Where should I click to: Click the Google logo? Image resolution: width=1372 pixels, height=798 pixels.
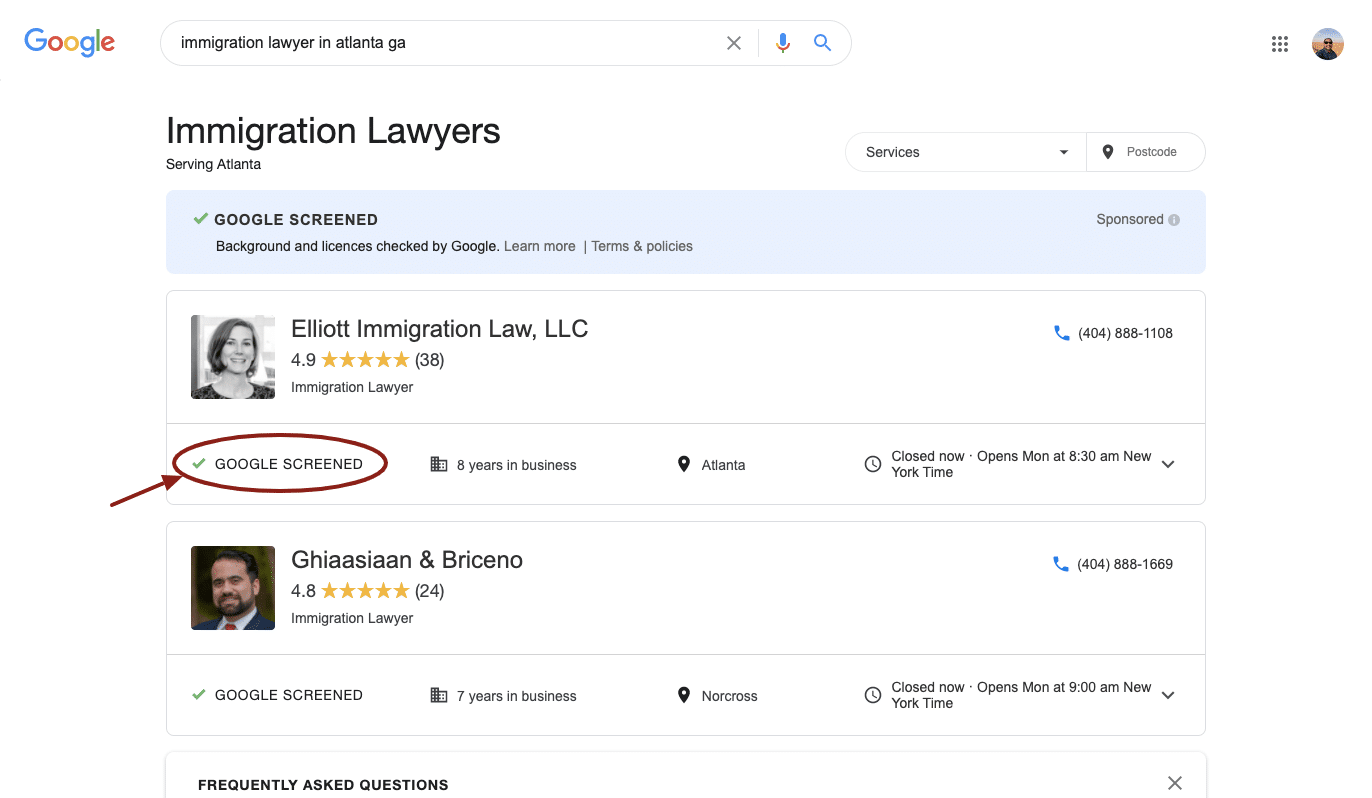click(x=69, y=42)
